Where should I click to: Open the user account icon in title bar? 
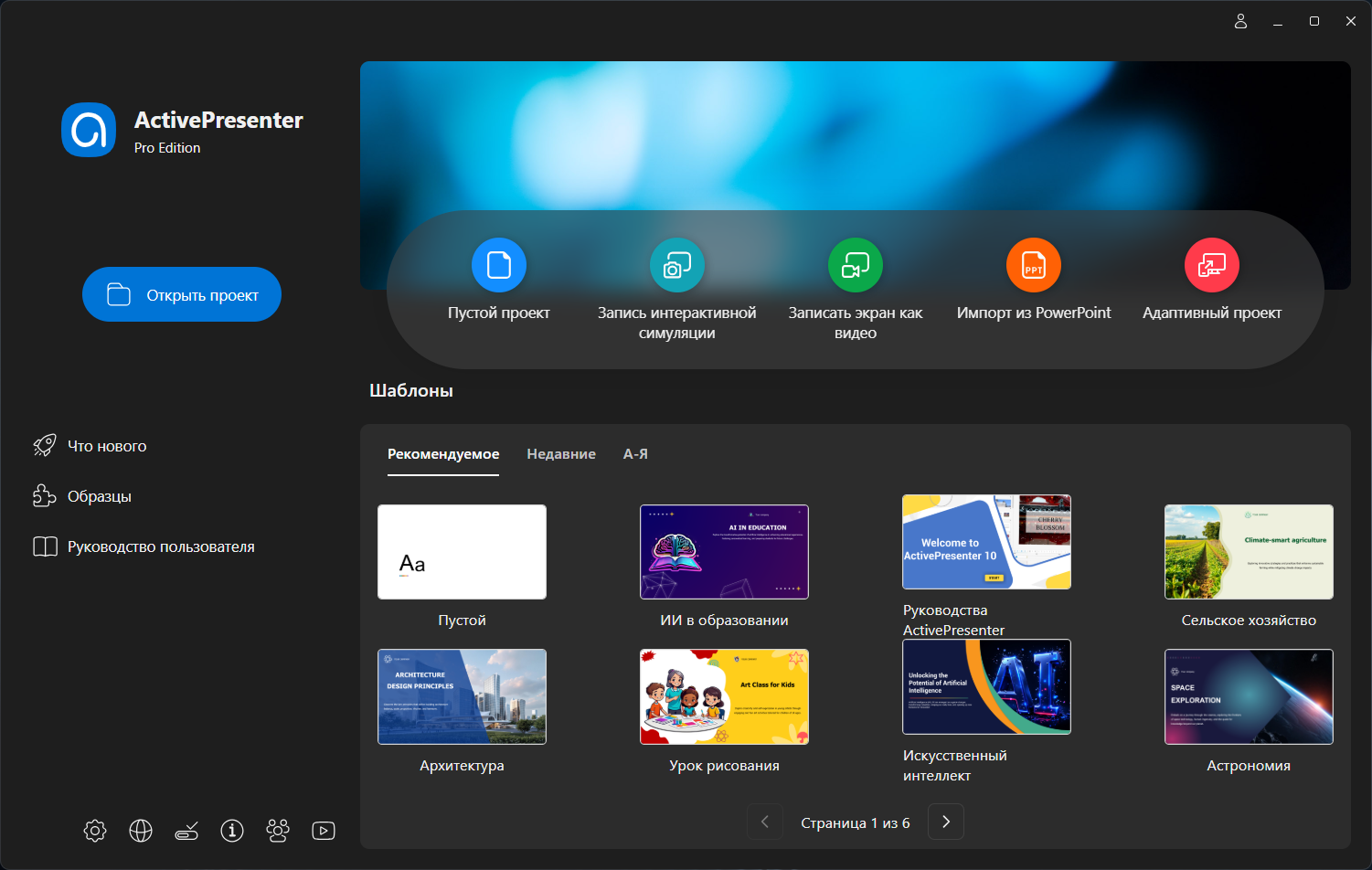1240,21
